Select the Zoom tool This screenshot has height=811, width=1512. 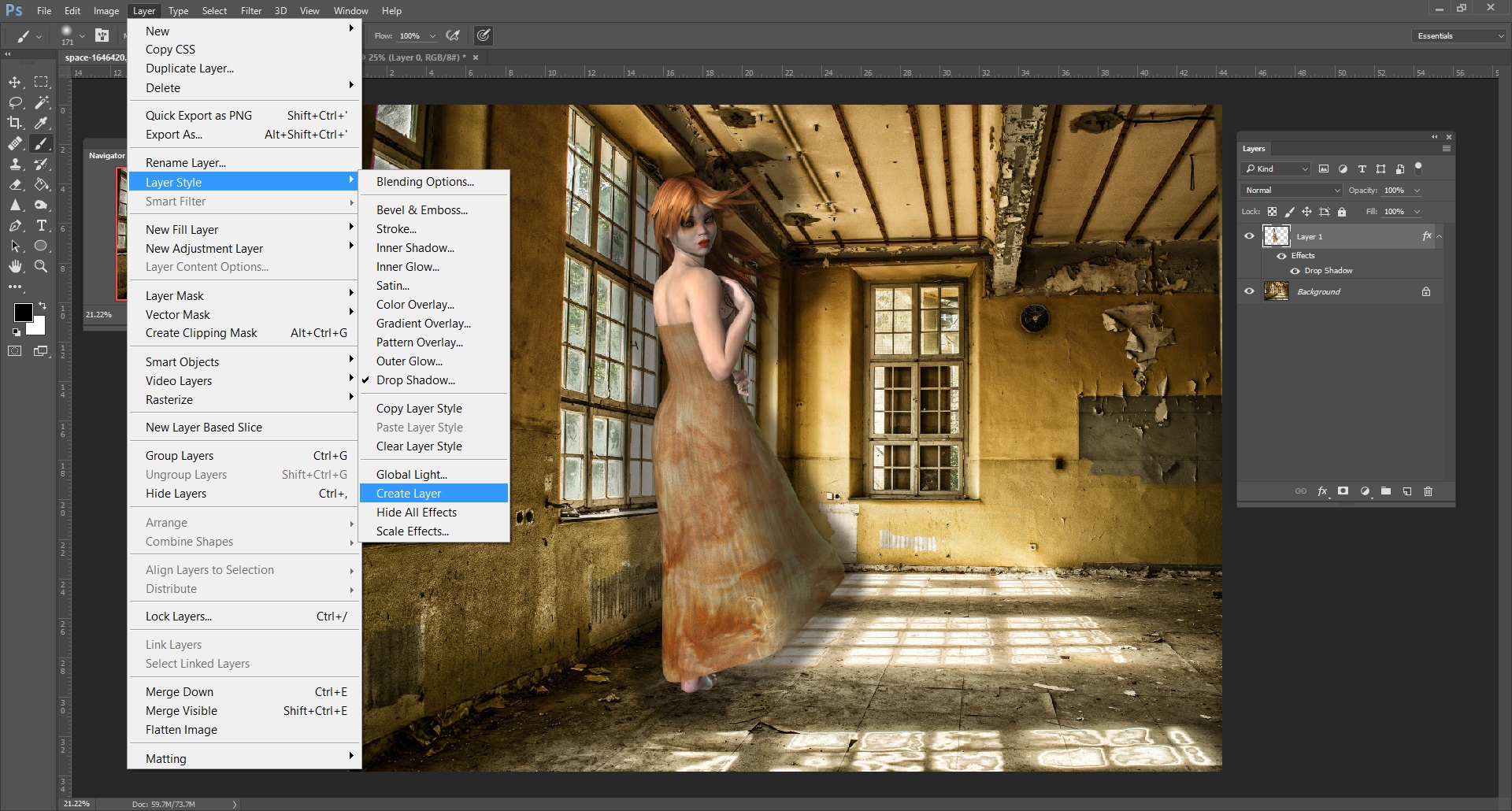click(41, 266)
